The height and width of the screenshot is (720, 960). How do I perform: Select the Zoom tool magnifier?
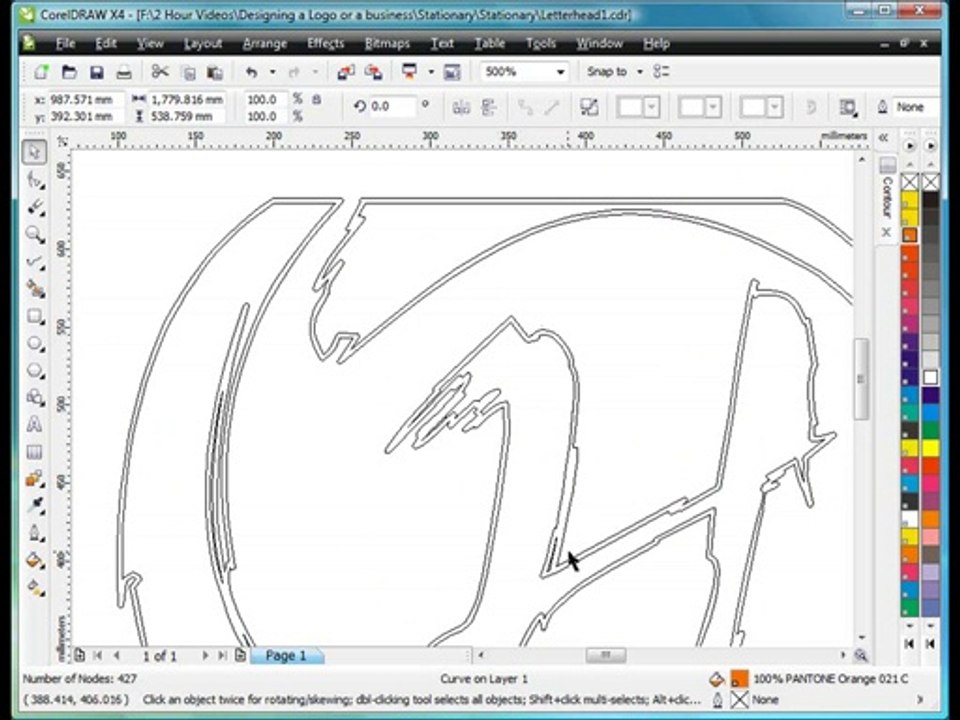(x=35, y=234)
